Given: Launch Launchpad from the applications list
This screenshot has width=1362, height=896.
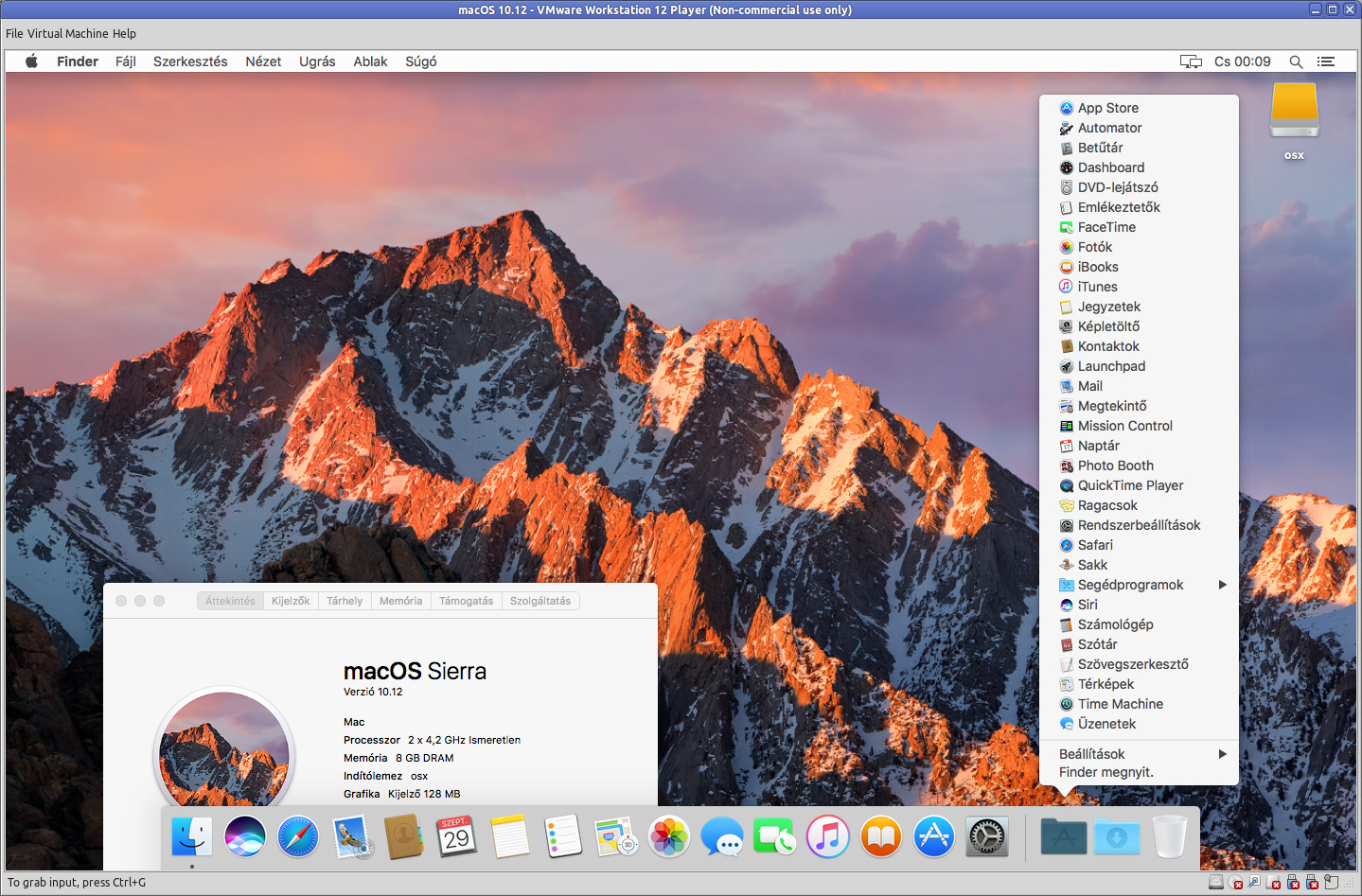Looking at the screenshot, I should pyautogui.click(x=1139, y=366).
